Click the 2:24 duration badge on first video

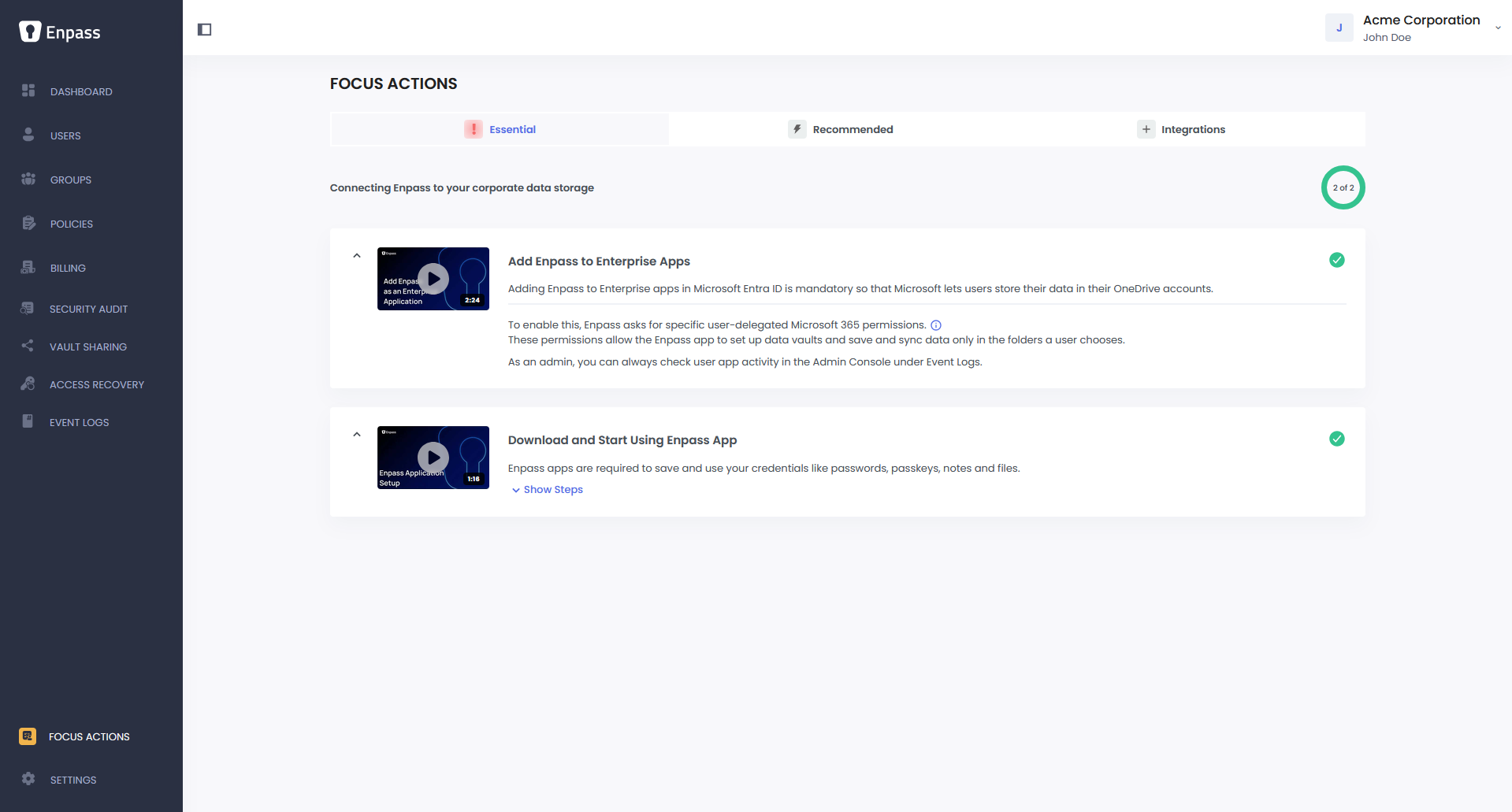[x=473, y=300]
